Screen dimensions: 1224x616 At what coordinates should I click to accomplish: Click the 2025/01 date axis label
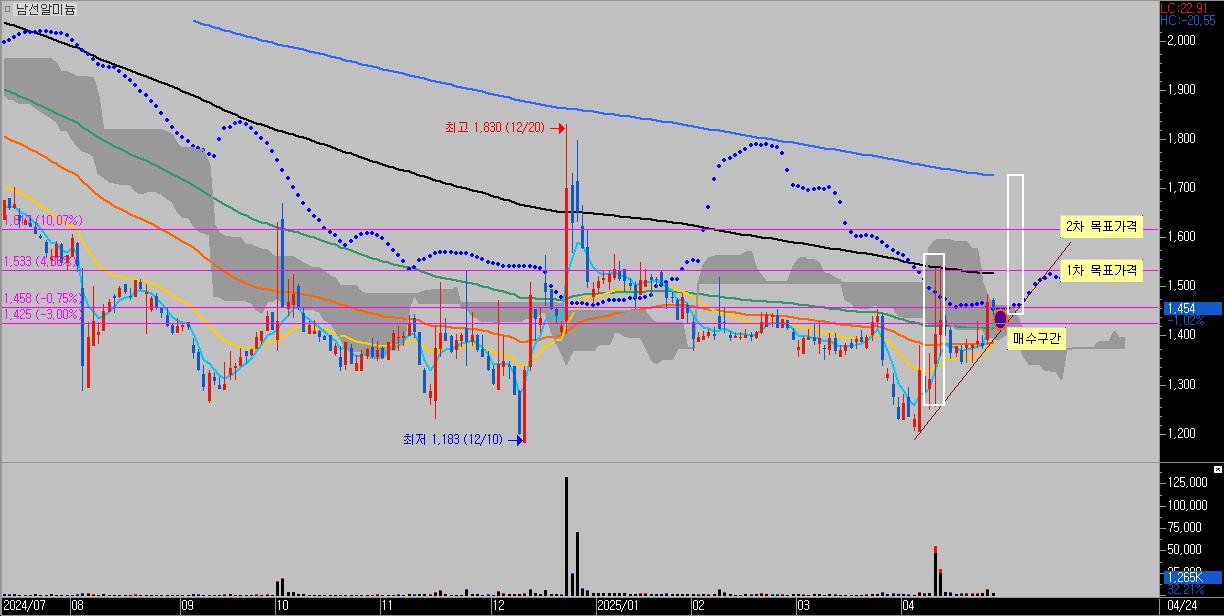617,605
